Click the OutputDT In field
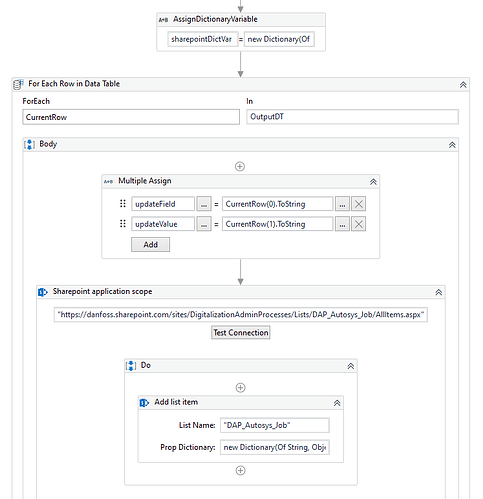The height and width of the screenshot is (499, 483). pyautogui.click(x=352, y=117)
